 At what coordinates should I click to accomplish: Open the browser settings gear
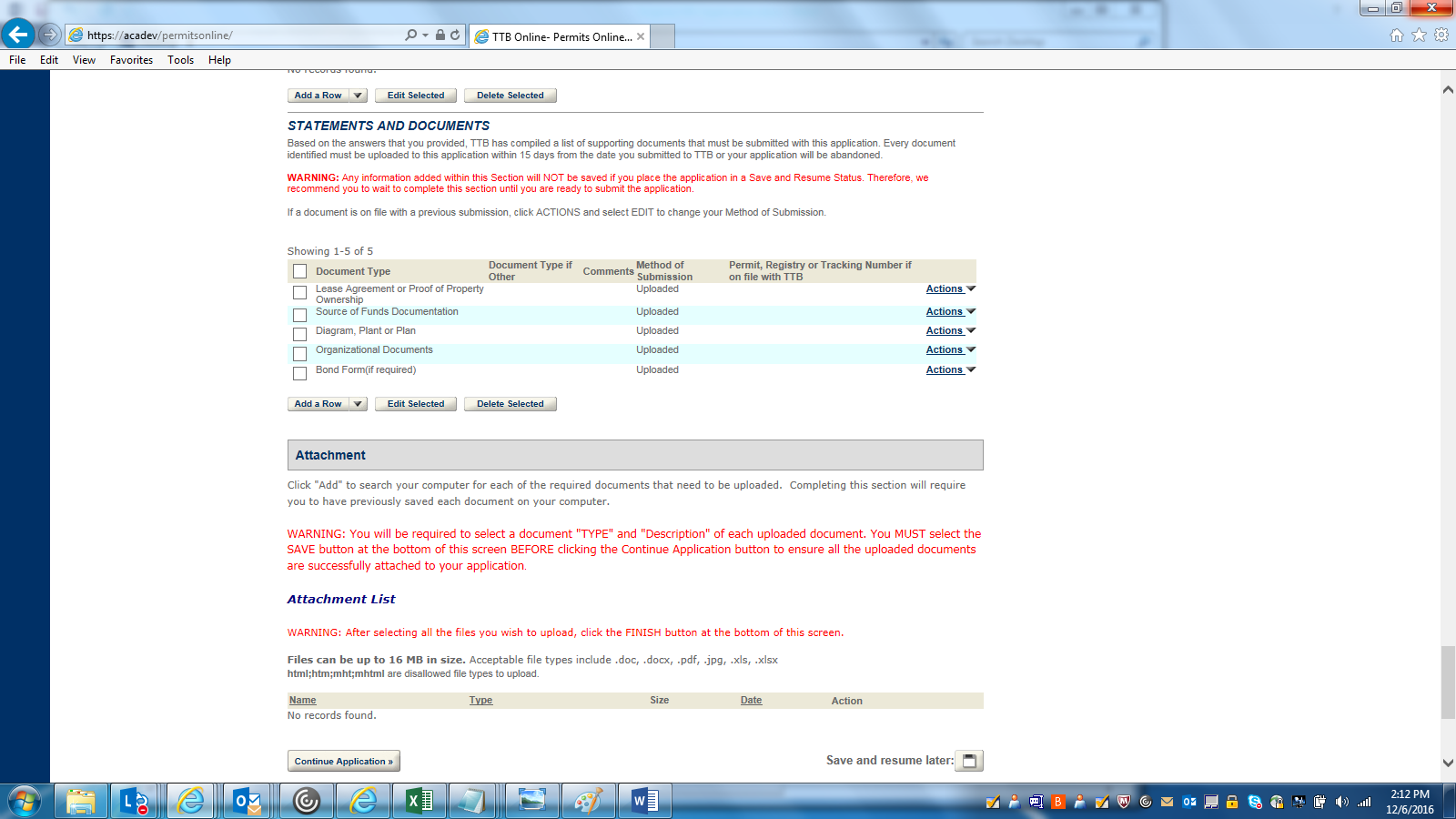(1441, 35)
